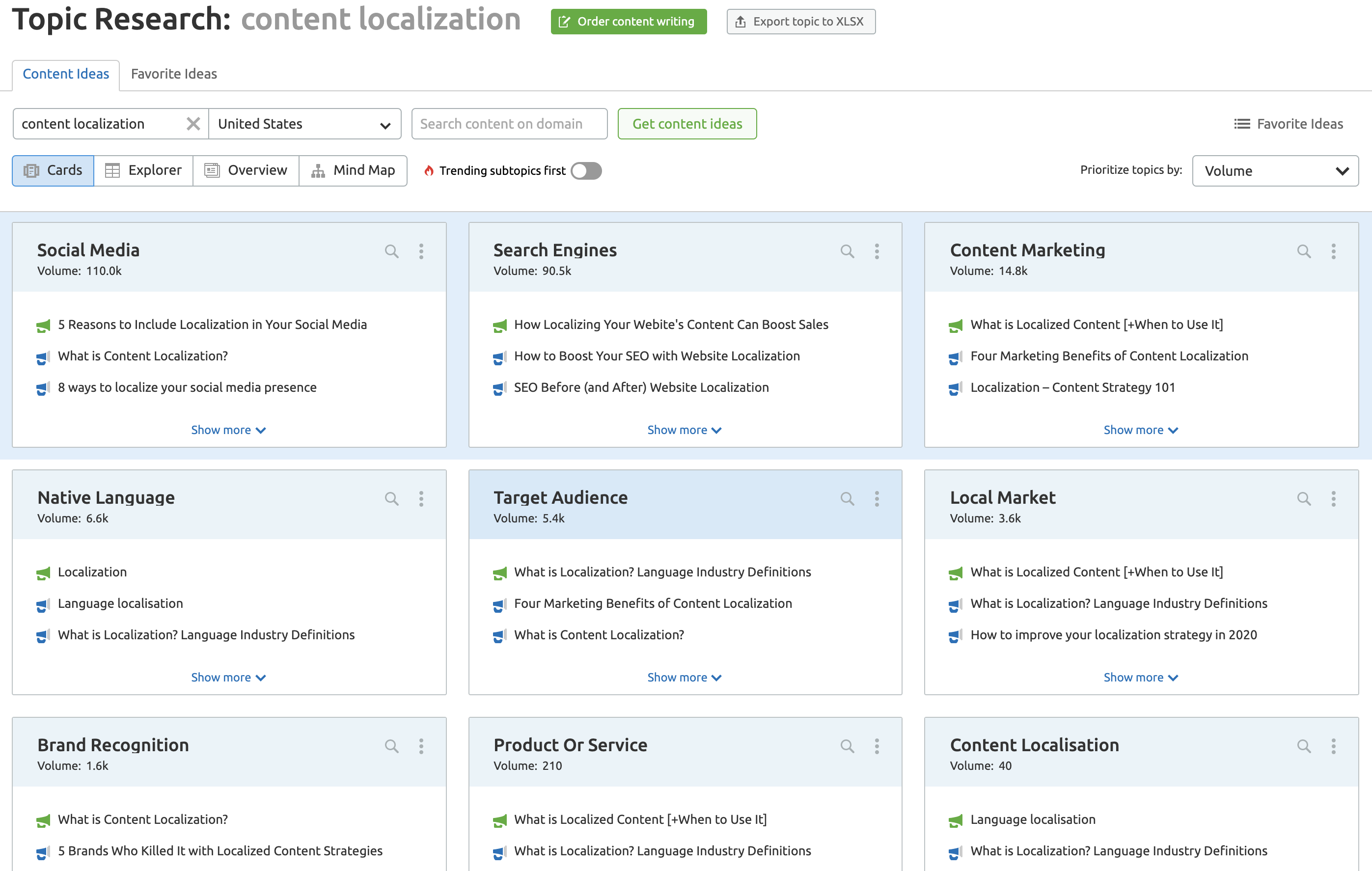1372x871 pixels.
Task: Click the three-dot menu on Search Engines card
Action: pos(877,251)
